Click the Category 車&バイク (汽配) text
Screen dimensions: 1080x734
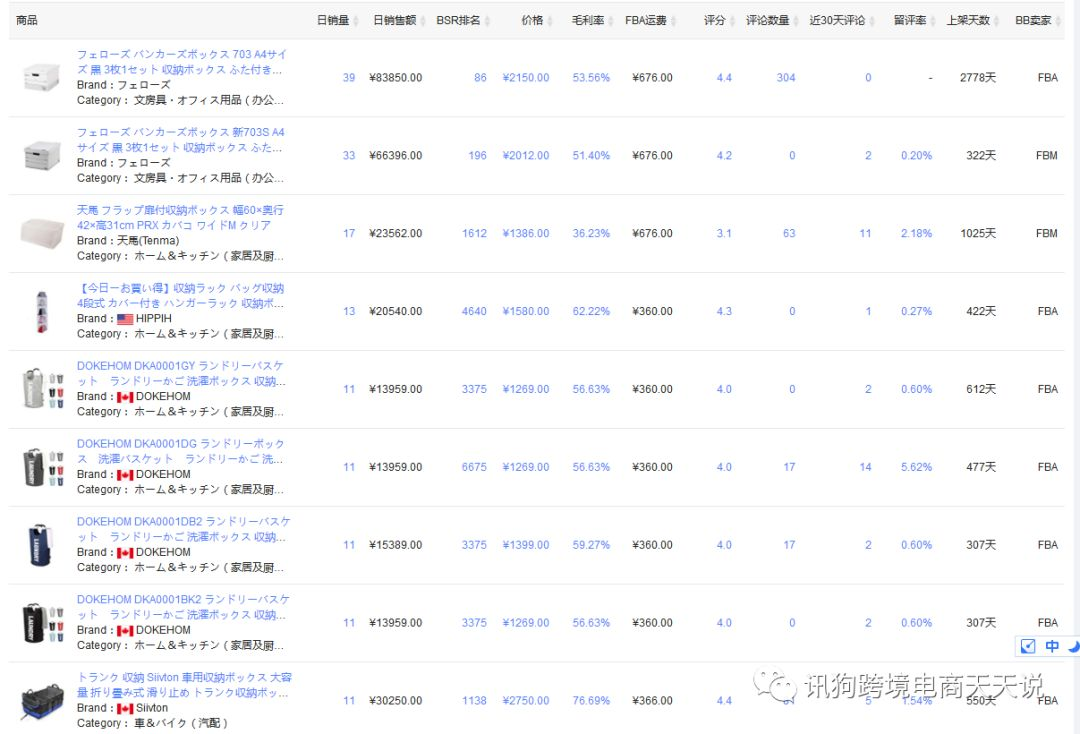[x=152, y=723]
